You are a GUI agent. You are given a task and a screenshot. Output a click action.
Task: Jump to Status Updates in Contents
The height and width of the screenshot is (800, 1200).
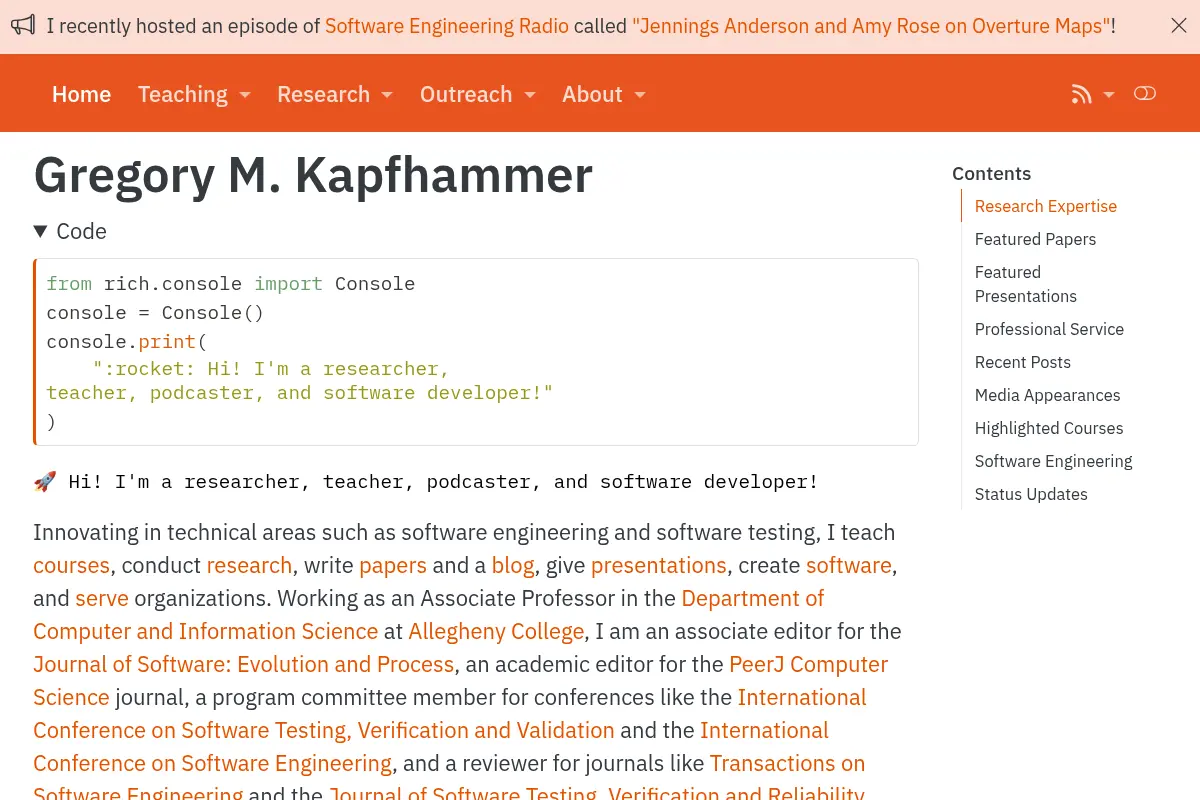point(1031,494)
